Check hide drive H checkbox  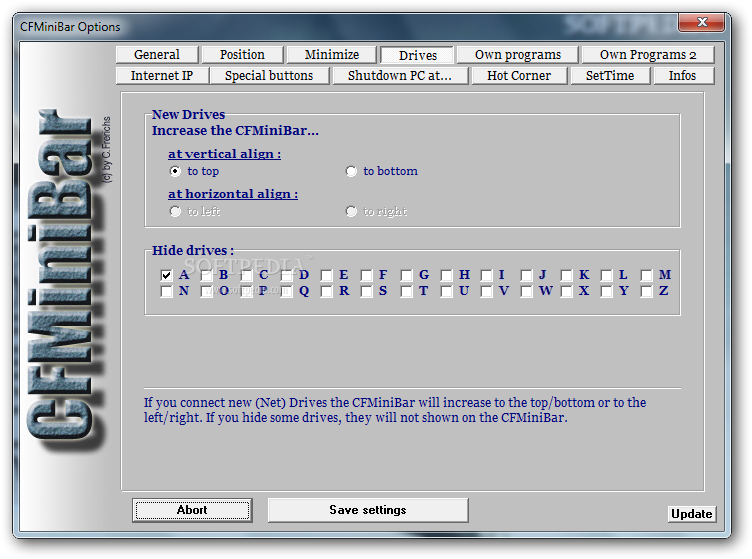coord(446,275)
